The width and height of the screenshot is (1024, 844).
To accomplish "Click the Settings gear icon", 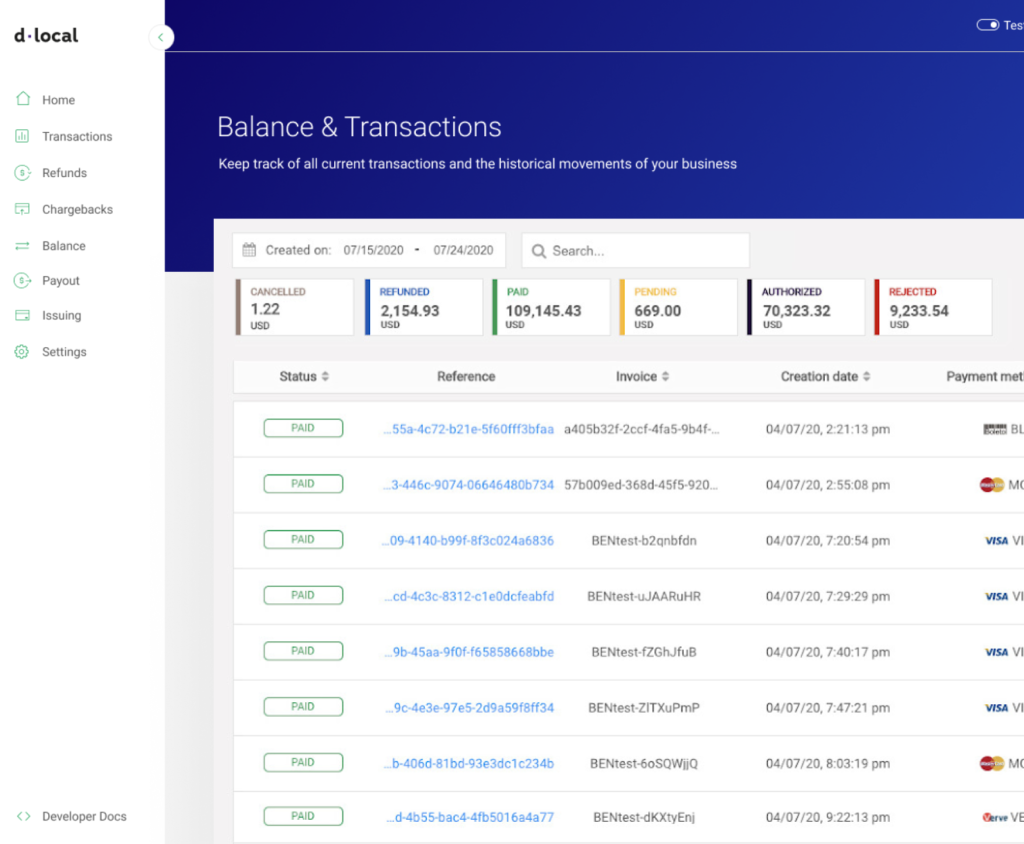I will pyautogui.click(x=23, y=352).
